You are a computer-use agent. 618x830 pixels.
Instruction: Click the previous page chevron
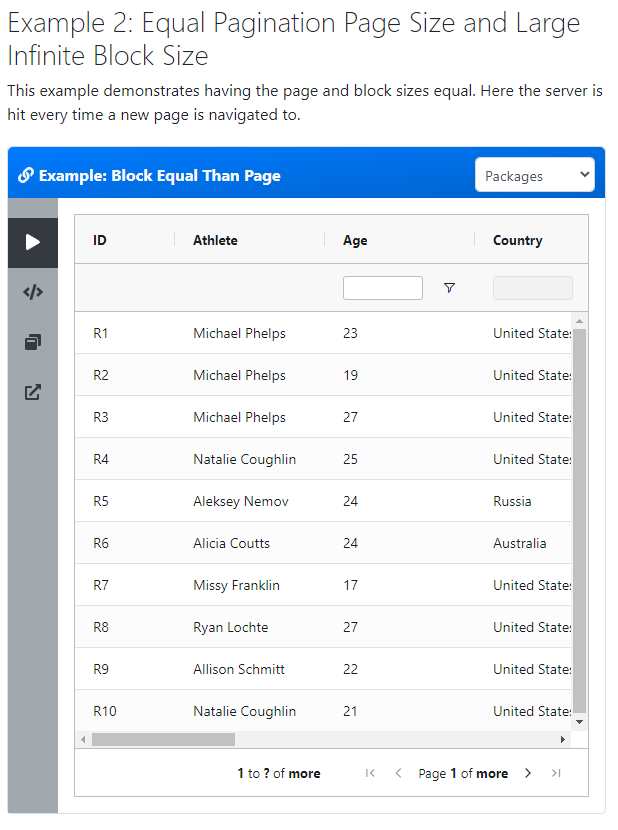[398, 773]
